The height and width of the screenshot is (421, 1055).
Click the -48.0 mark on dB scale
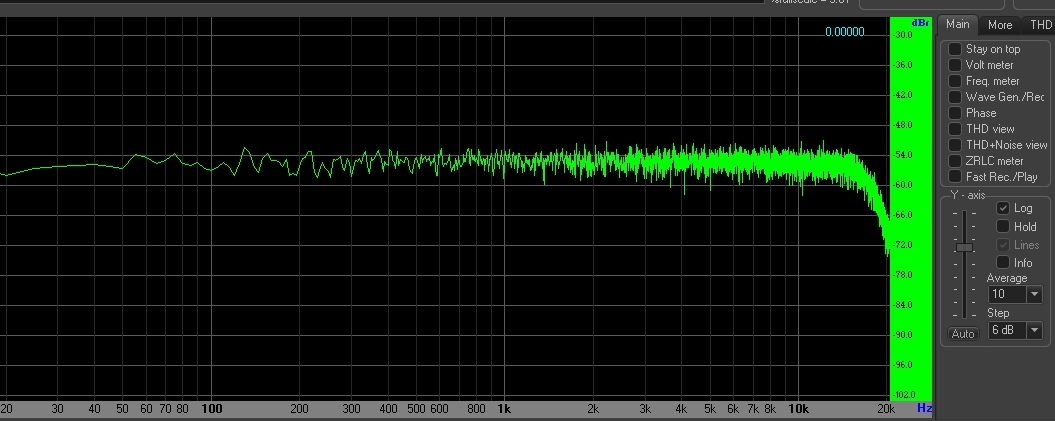(x=904, y=125)
